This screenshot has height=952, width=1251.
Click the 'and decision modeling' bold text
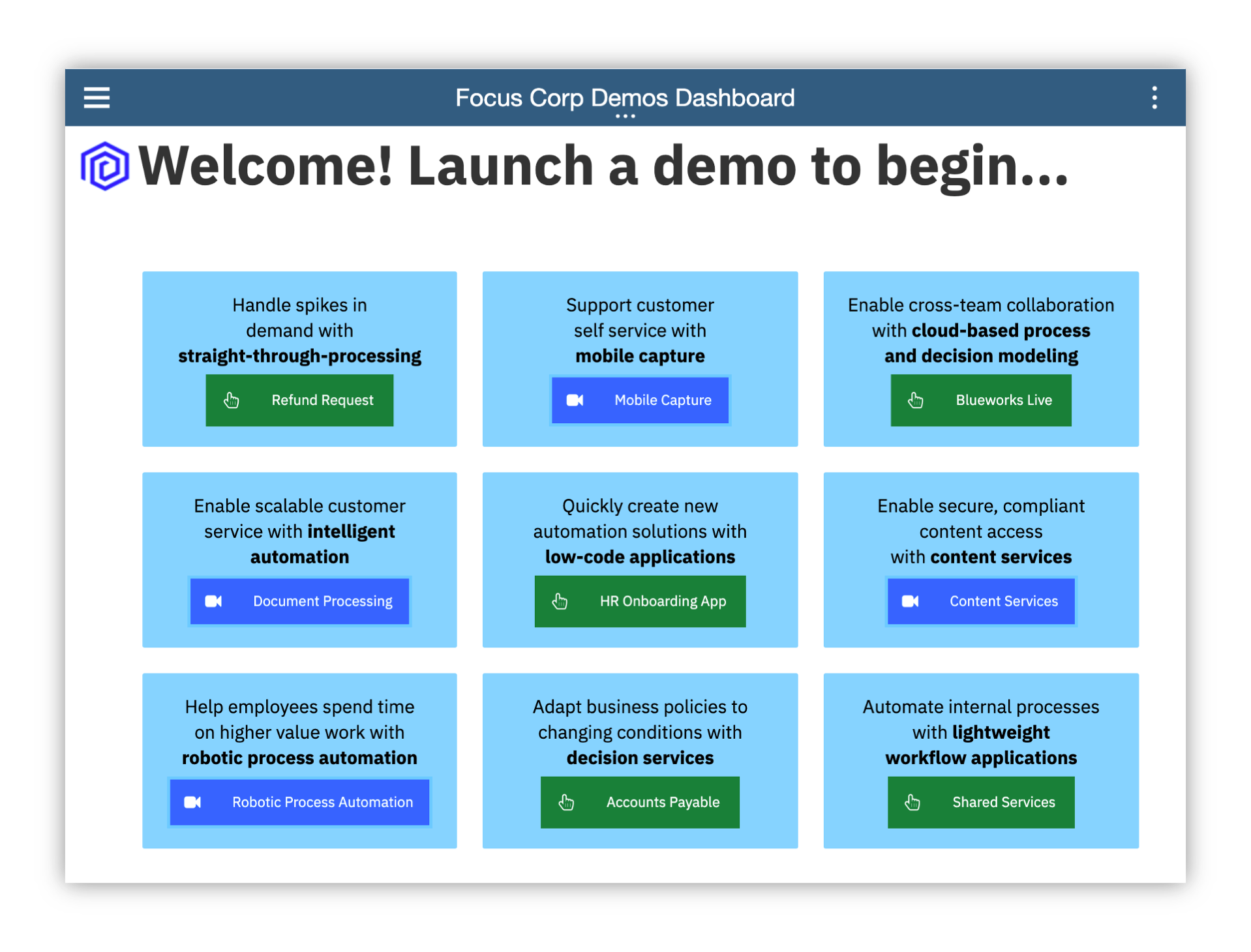981,356
